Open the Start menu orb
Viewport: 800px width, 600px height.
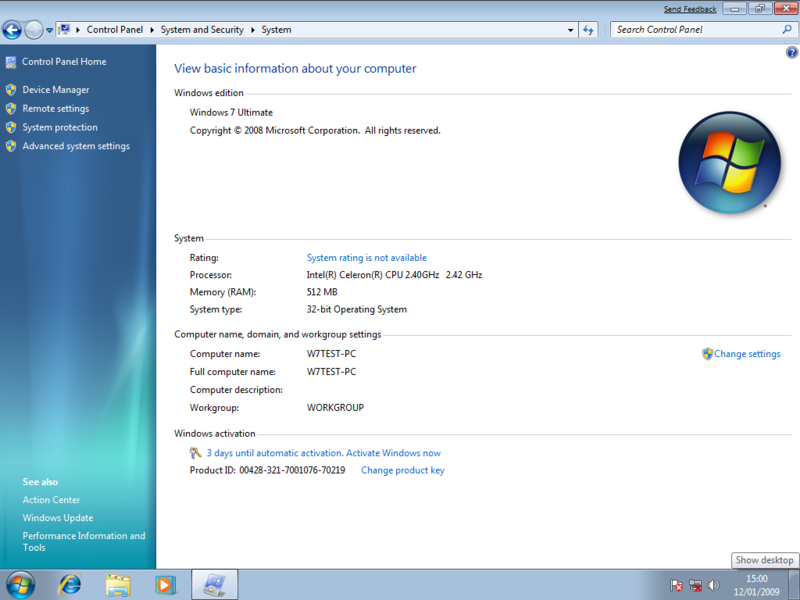click(20, 585)
